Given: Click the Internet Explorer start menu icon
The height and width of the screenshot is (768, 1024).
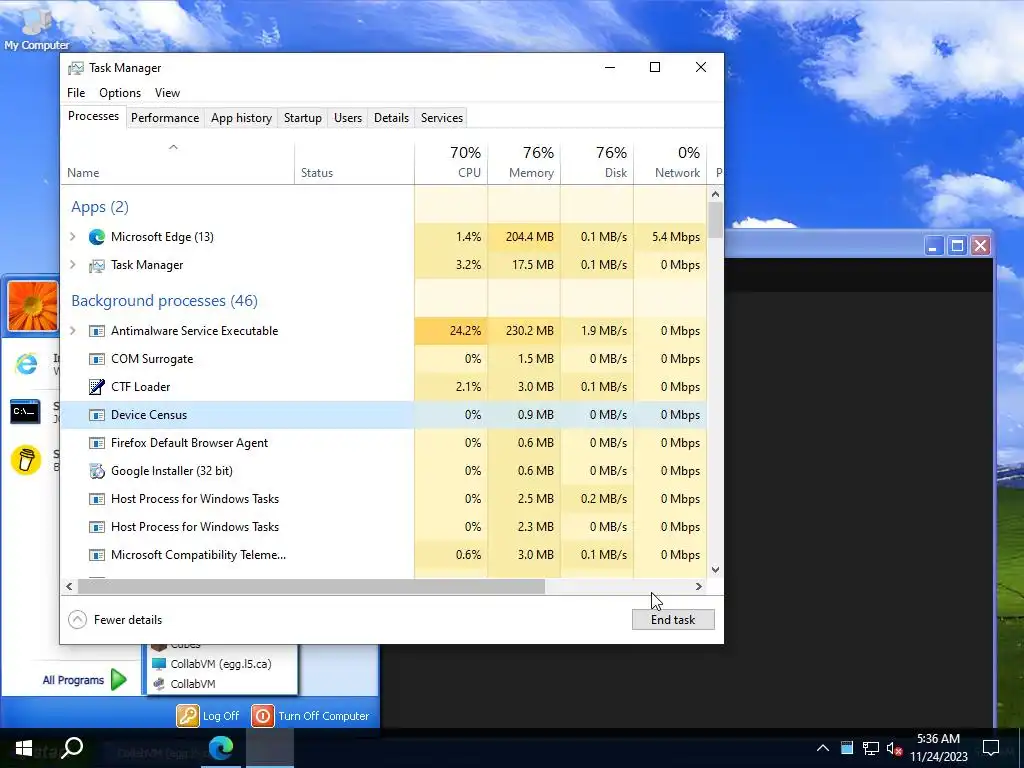Looking at the screenshot, I should point(26,364).
